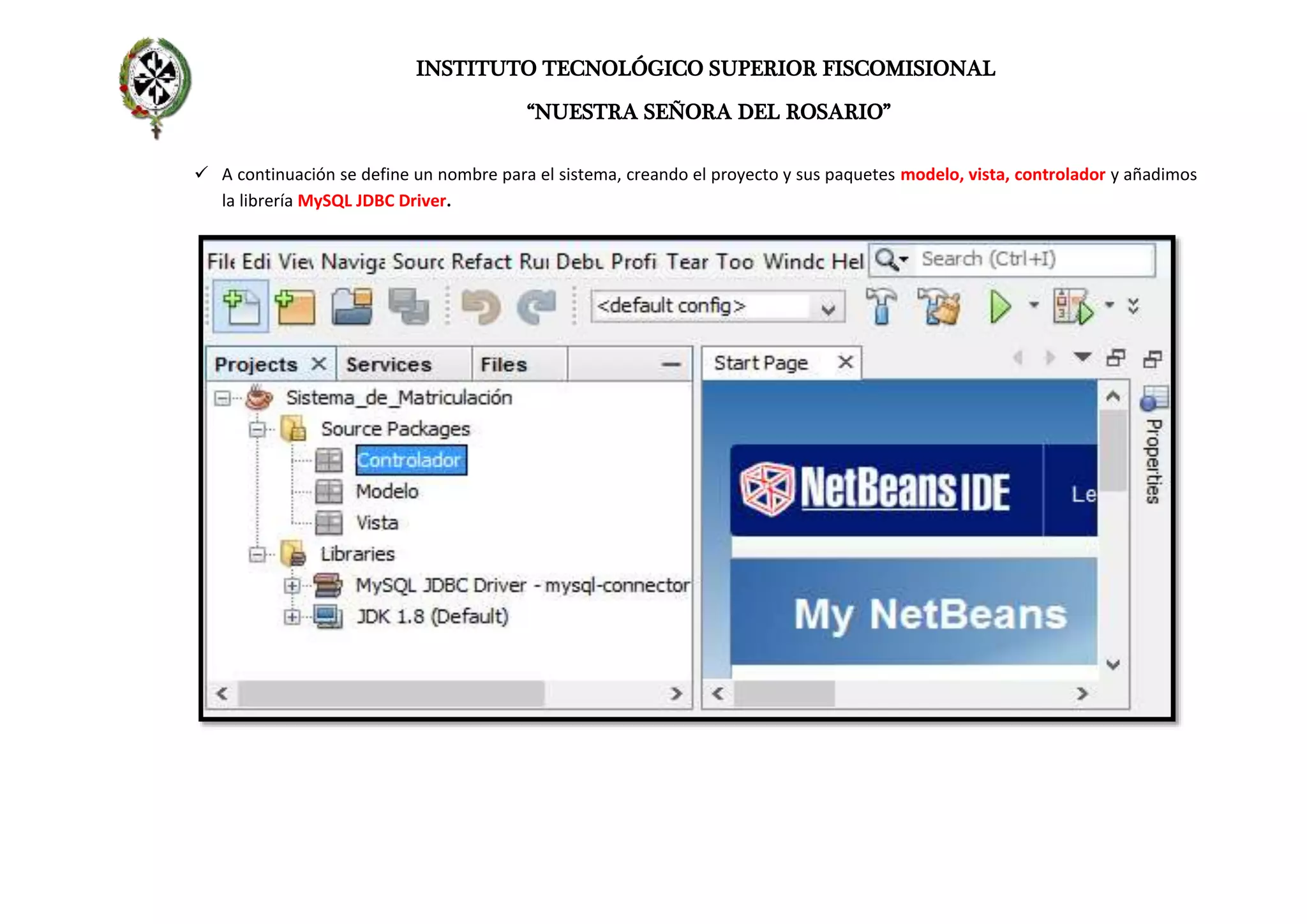Click the Build Project hammer icon

click(x=881, y=306)
